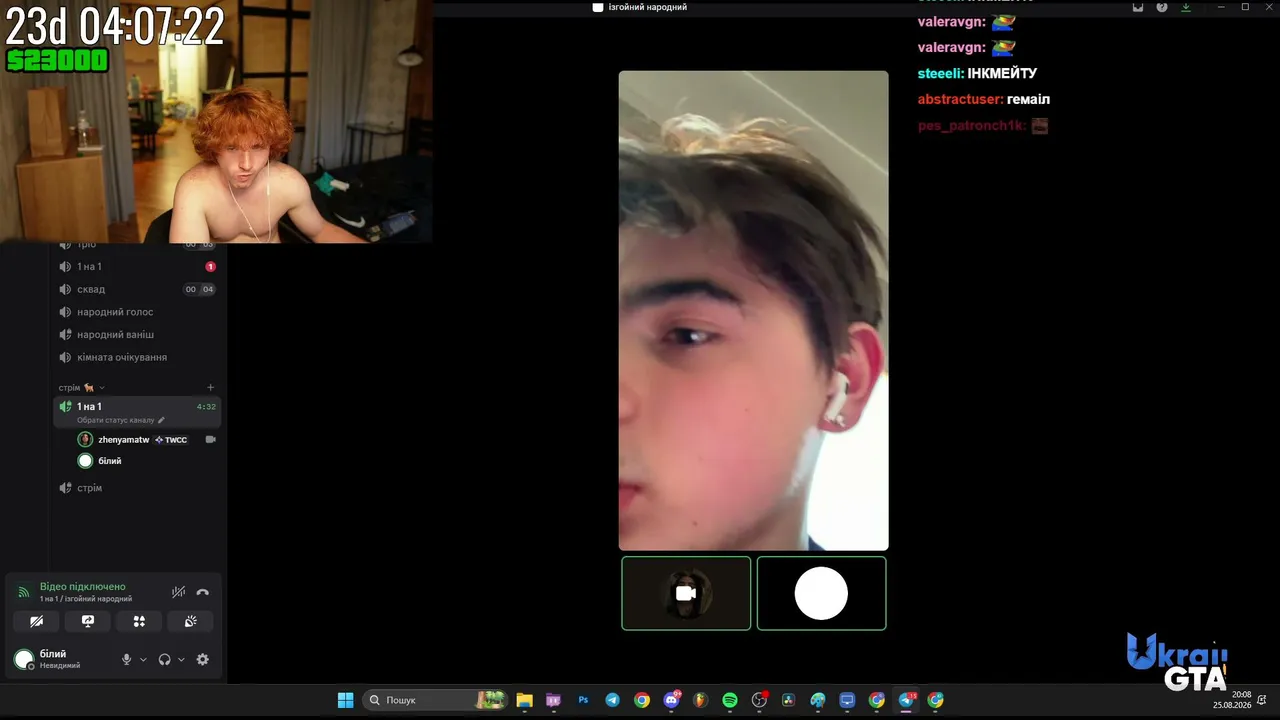This screenshot has height=720, width=1280.
Task: Select the main video call feed
Action: pos(753,310)
